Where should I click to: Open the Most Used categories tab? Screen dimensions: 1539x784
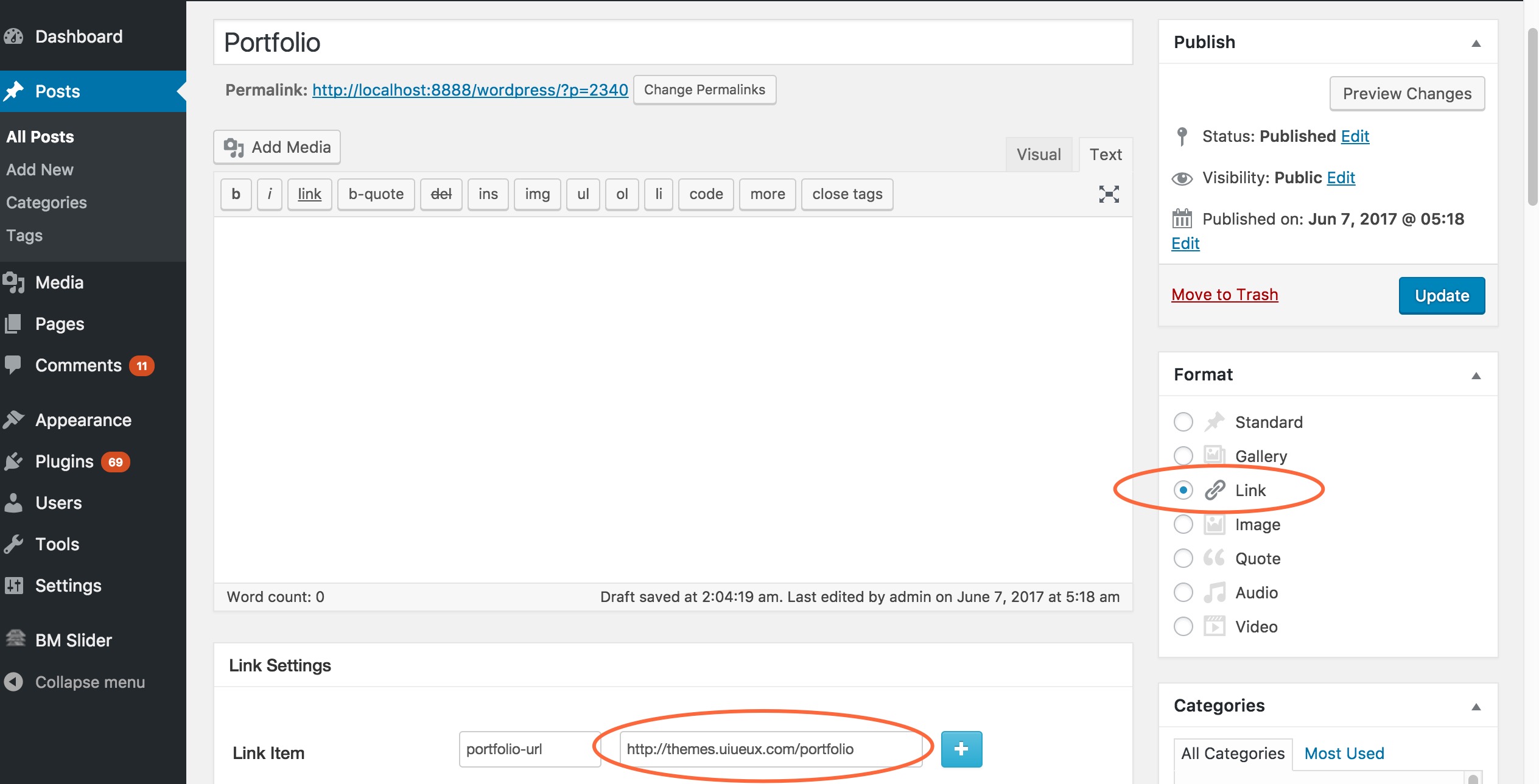(1343, 753)
